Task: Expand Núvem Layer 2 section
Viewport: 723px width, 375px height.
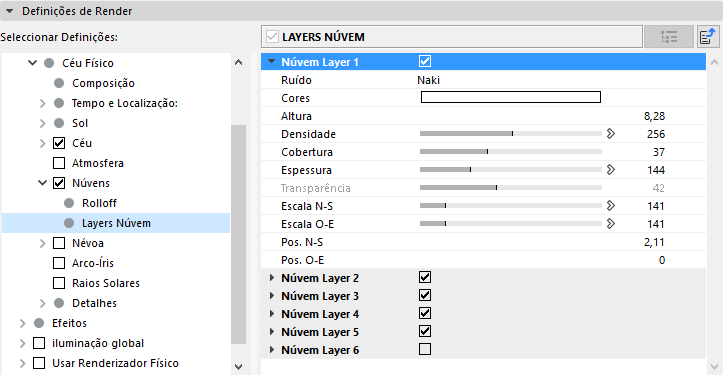Action: (272, 278)
